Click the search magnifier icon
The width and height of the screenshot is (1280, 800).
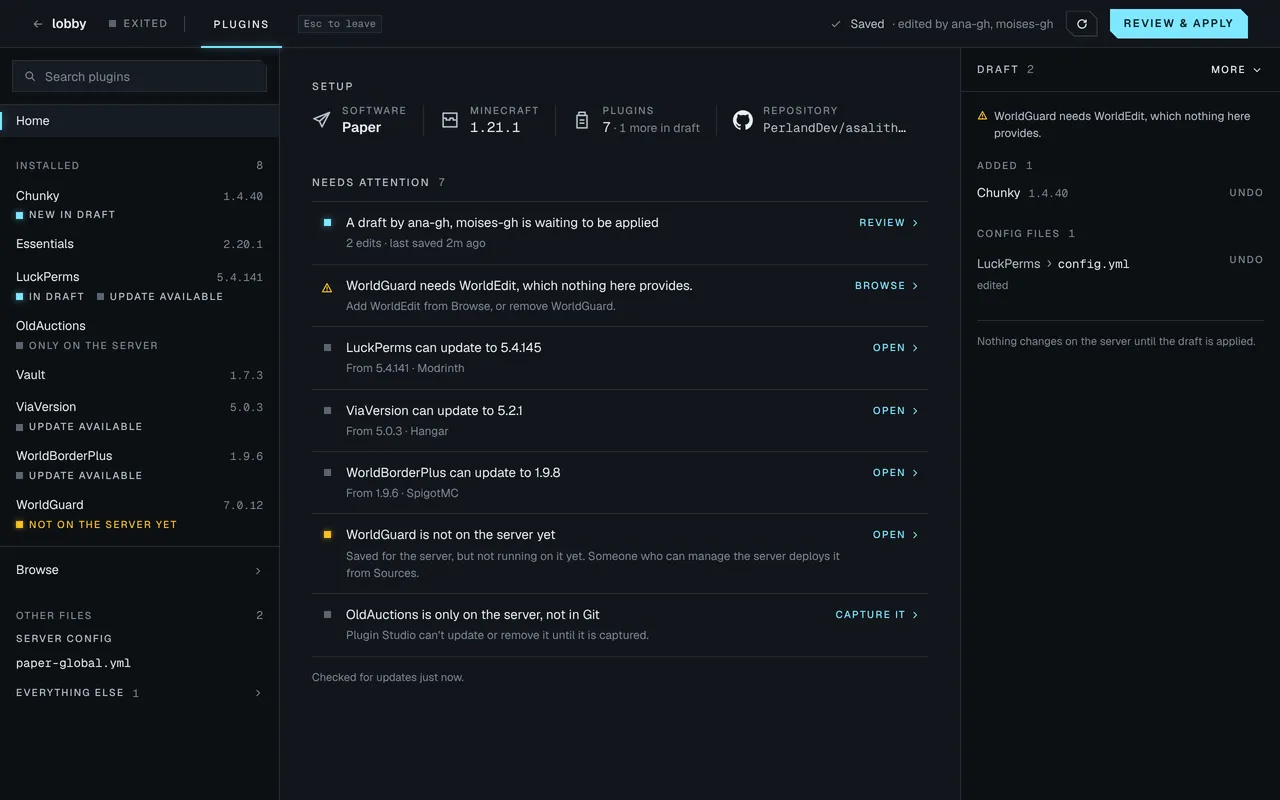click(31, 76)
